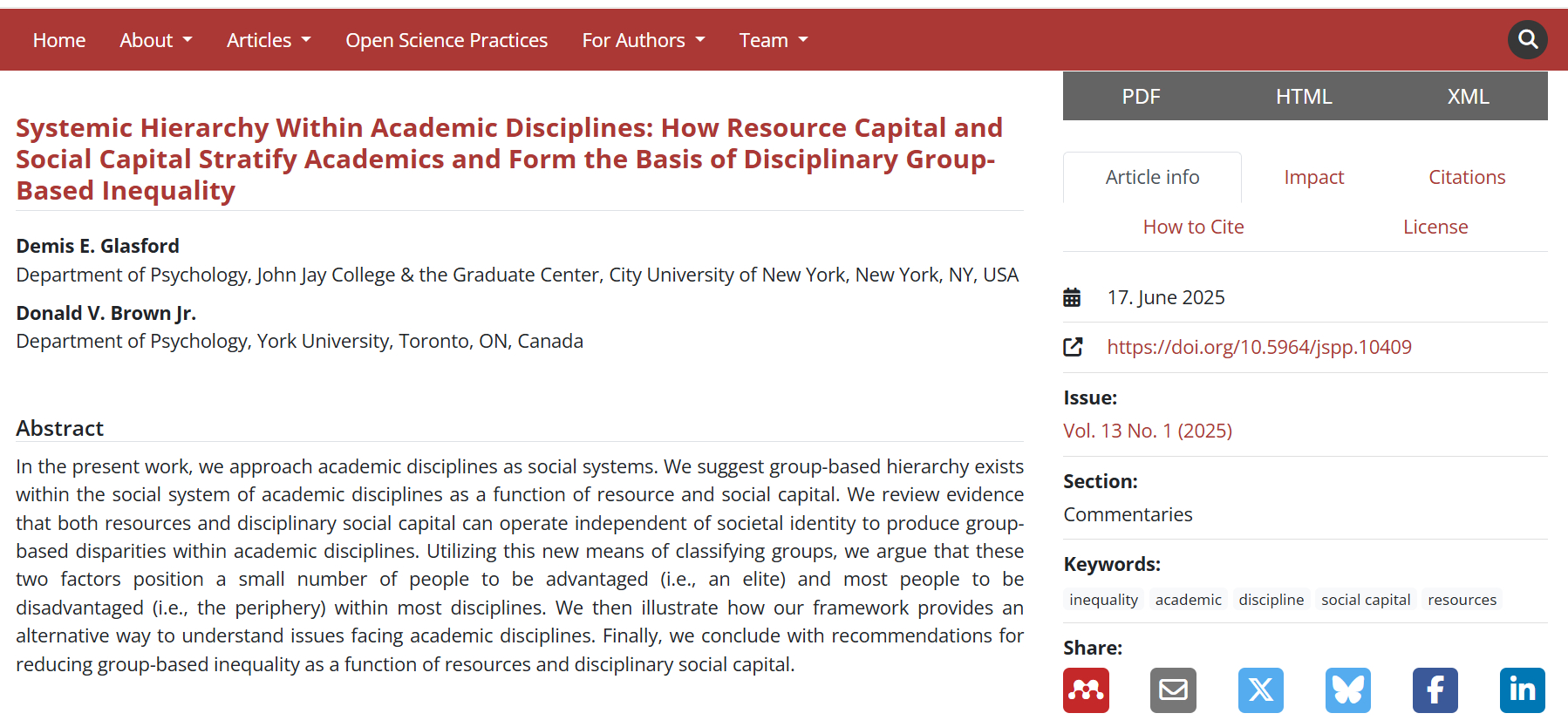This screenshot has width=1568, height=727.
Task: Open the Vol. 13 No. 1 issue link
Action: [1148, 431]
